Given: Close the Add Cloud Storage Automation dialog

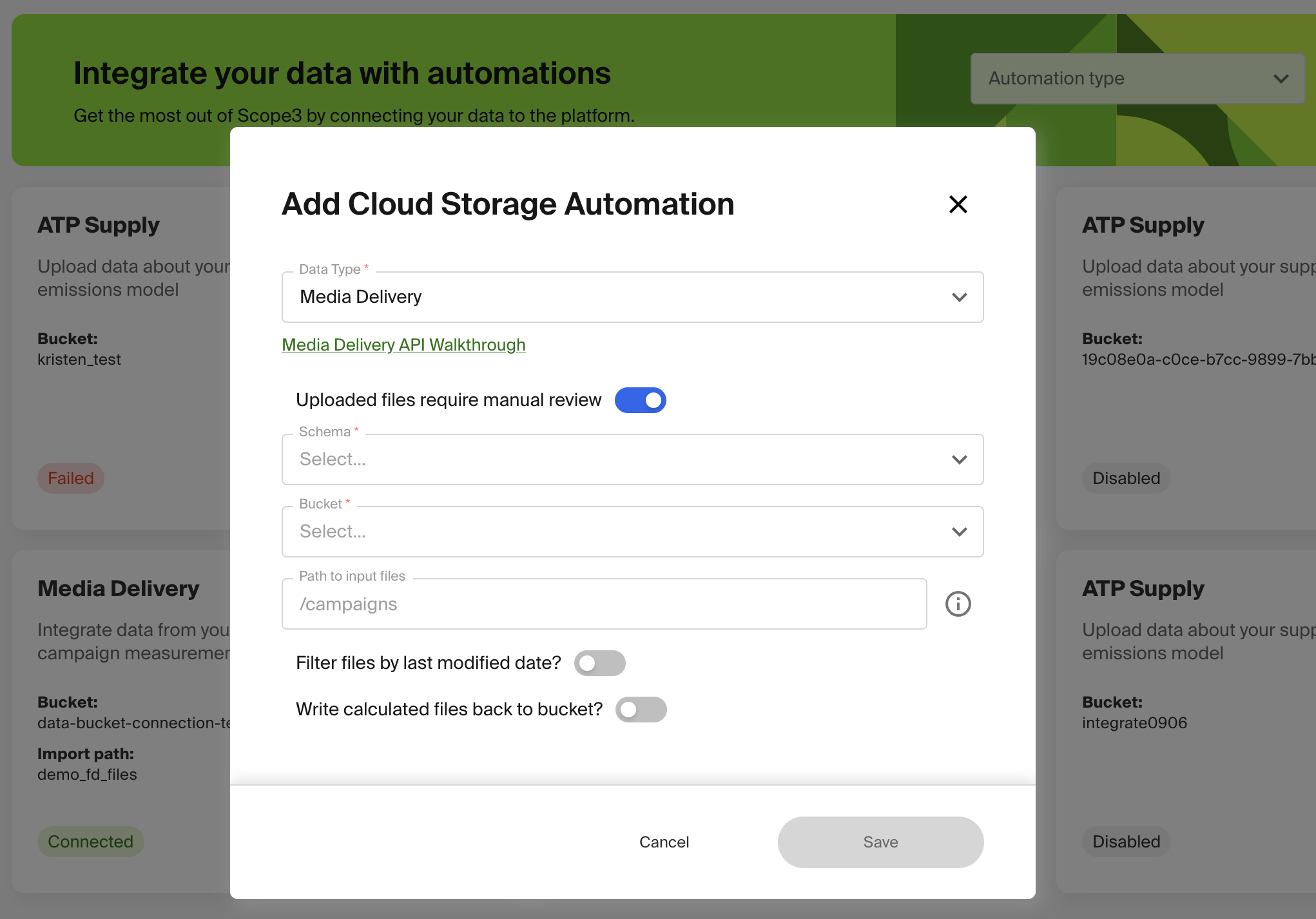Looking at the screenshot, I should point(958,204).
